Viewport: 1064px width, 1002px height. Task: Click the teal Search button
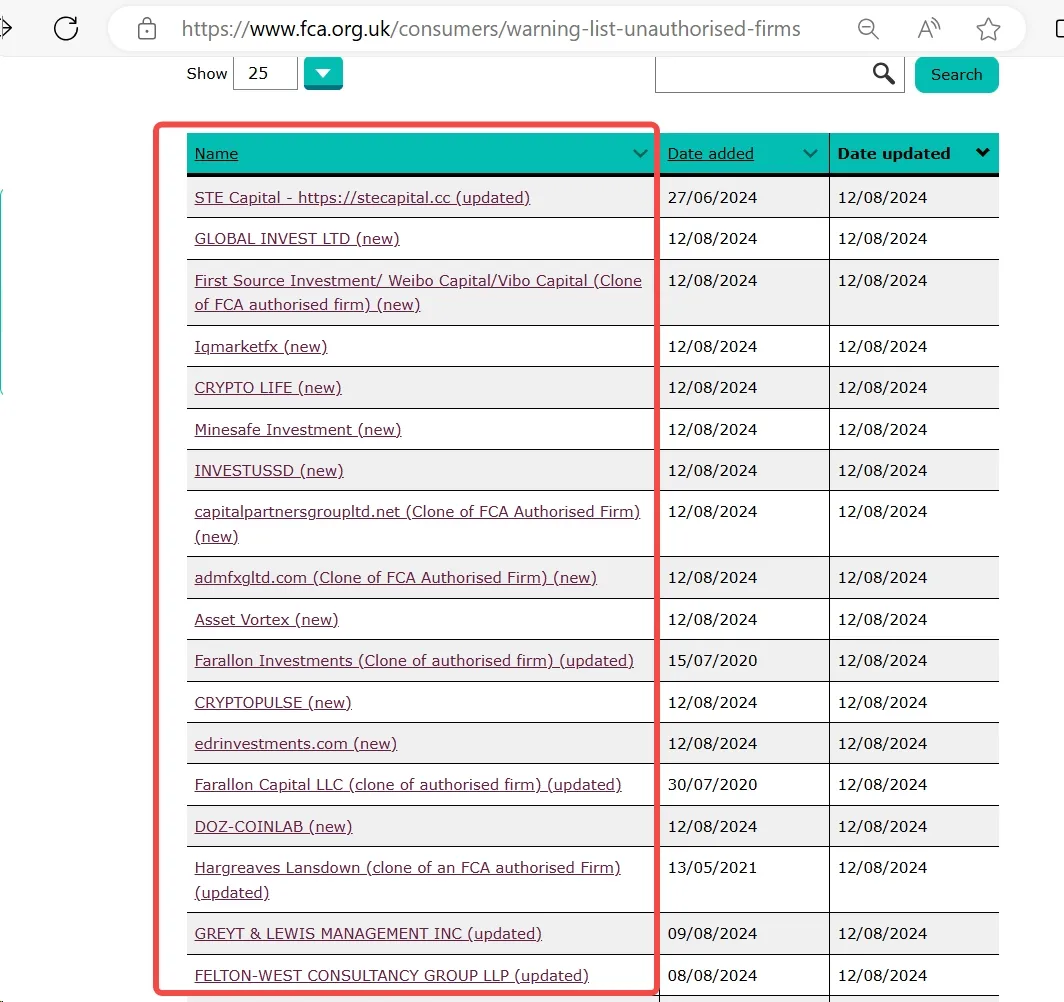pos(956,75)
